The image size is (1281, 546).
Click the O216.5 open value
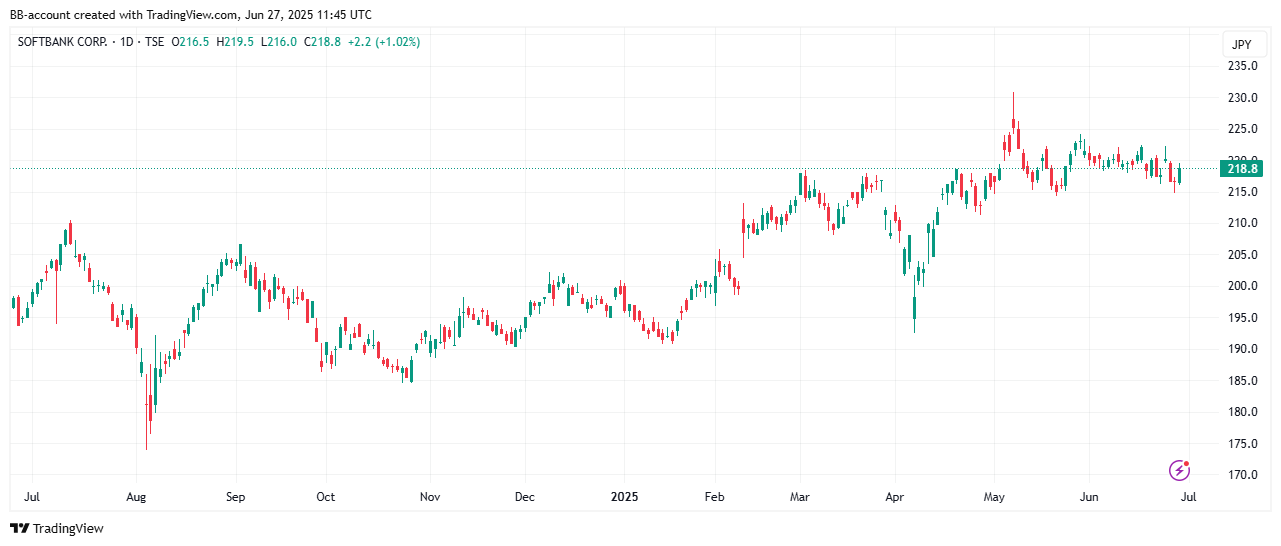coord(190,42)
